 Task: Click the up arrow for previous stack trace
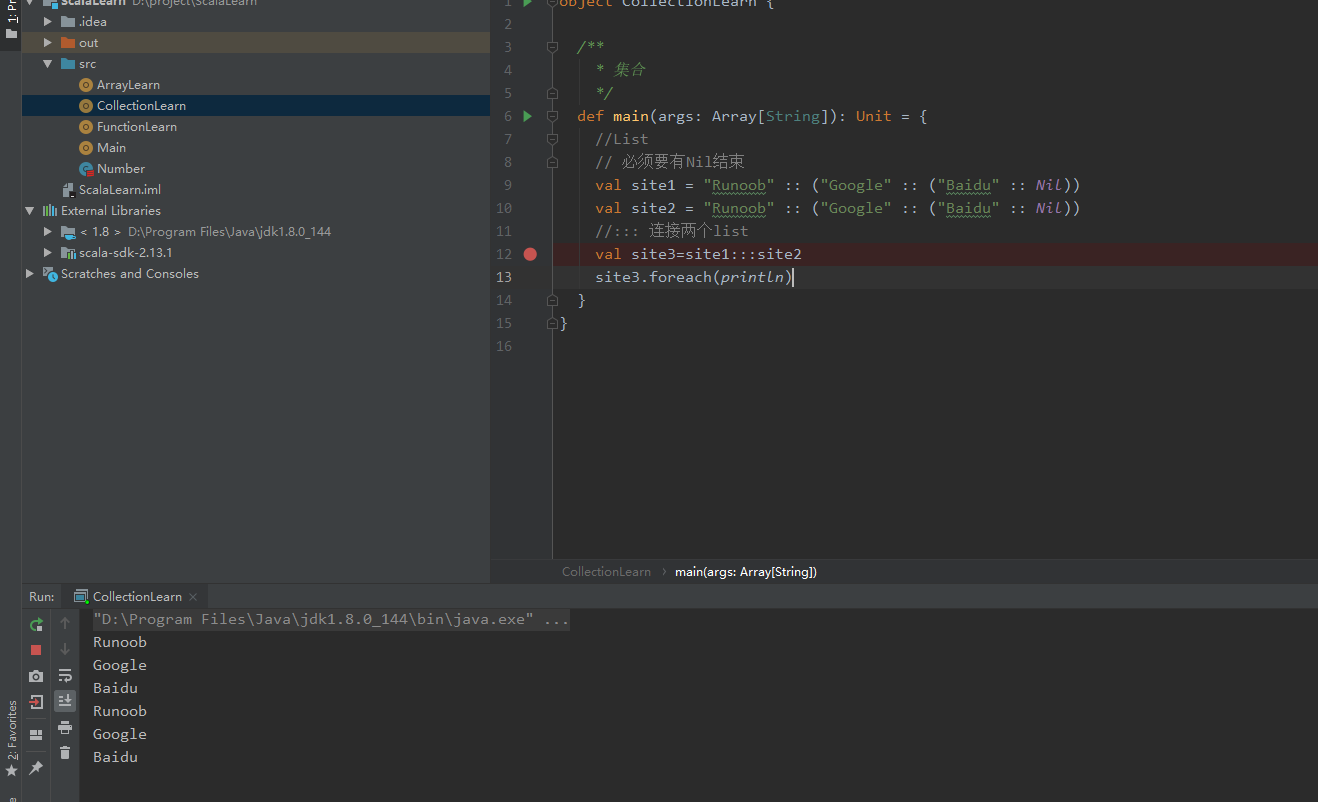[x=65, y=623]
